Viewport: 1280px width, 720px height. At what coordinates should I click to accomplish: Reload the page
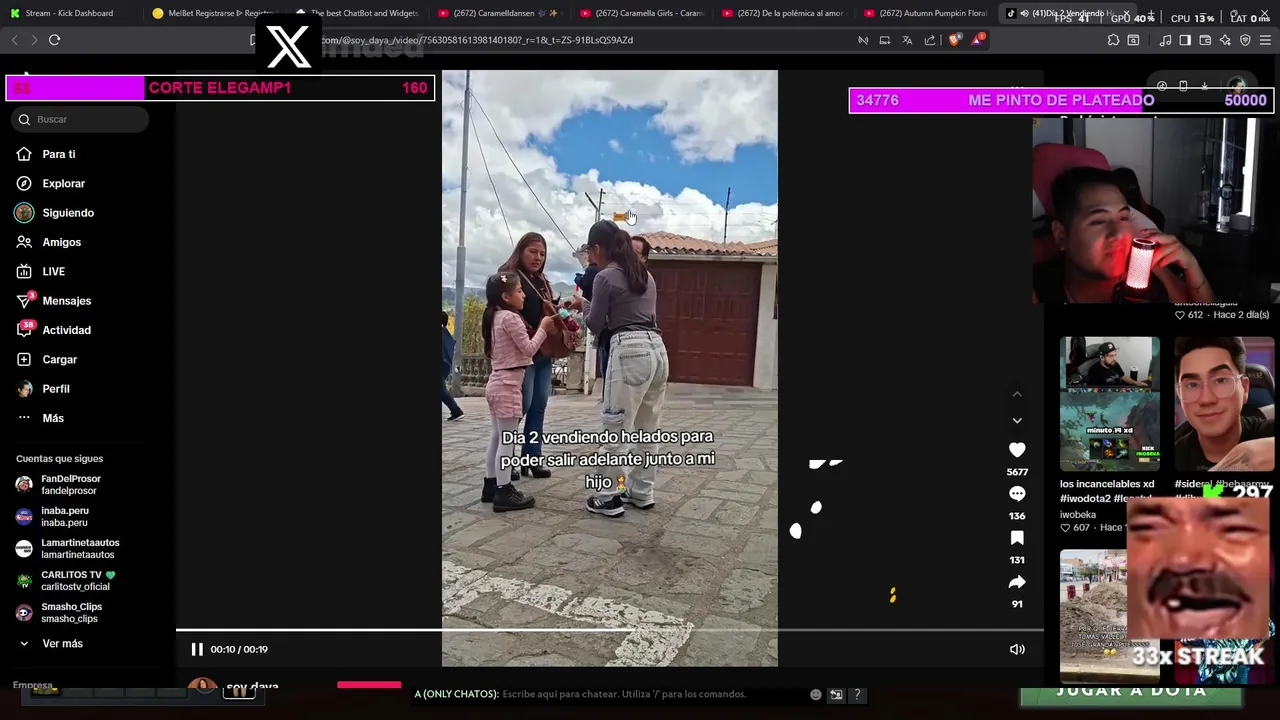[x=54, y=40]
